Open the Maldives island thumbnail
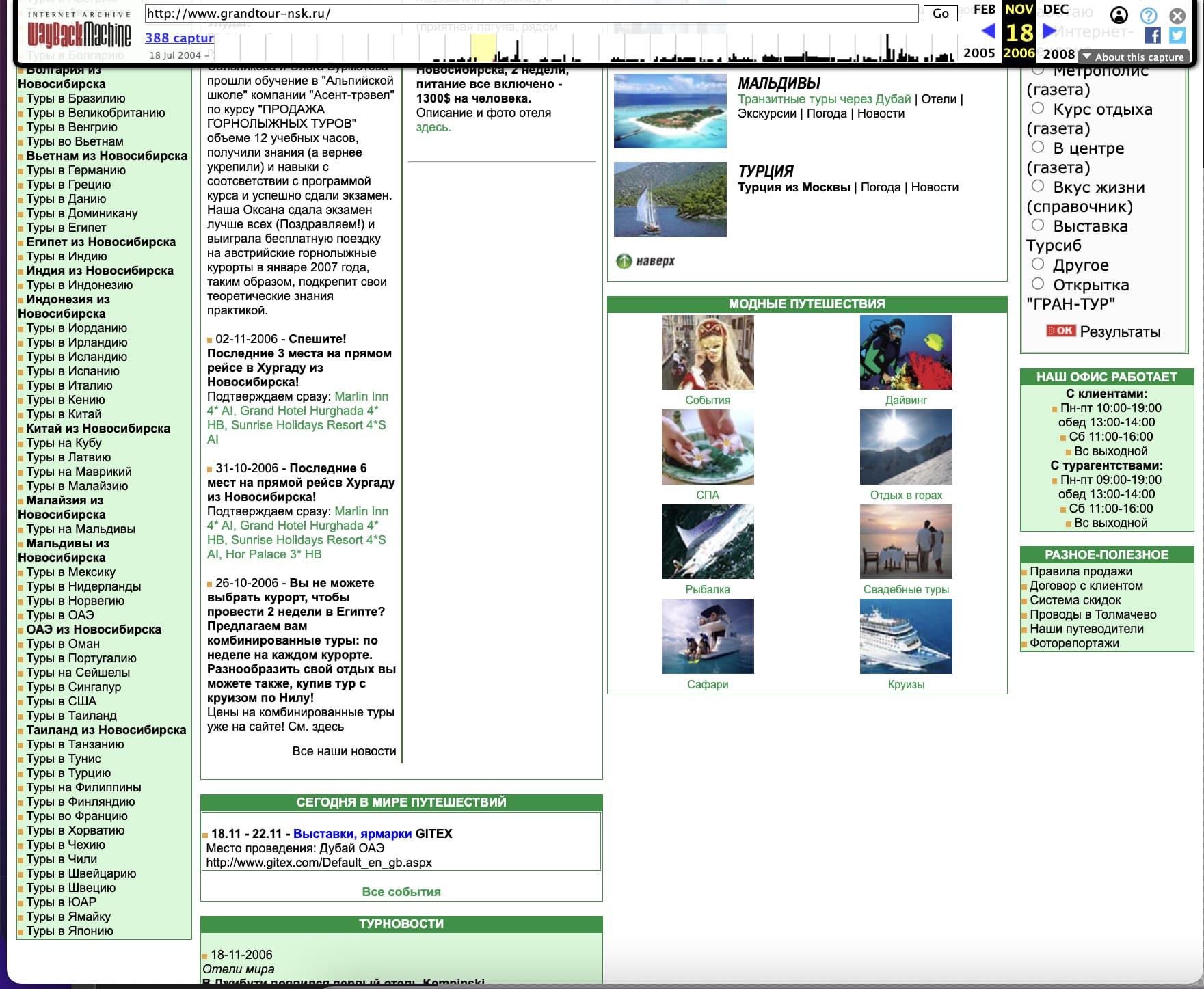Viewport: 1204px width, 989px height. point(670,111)
